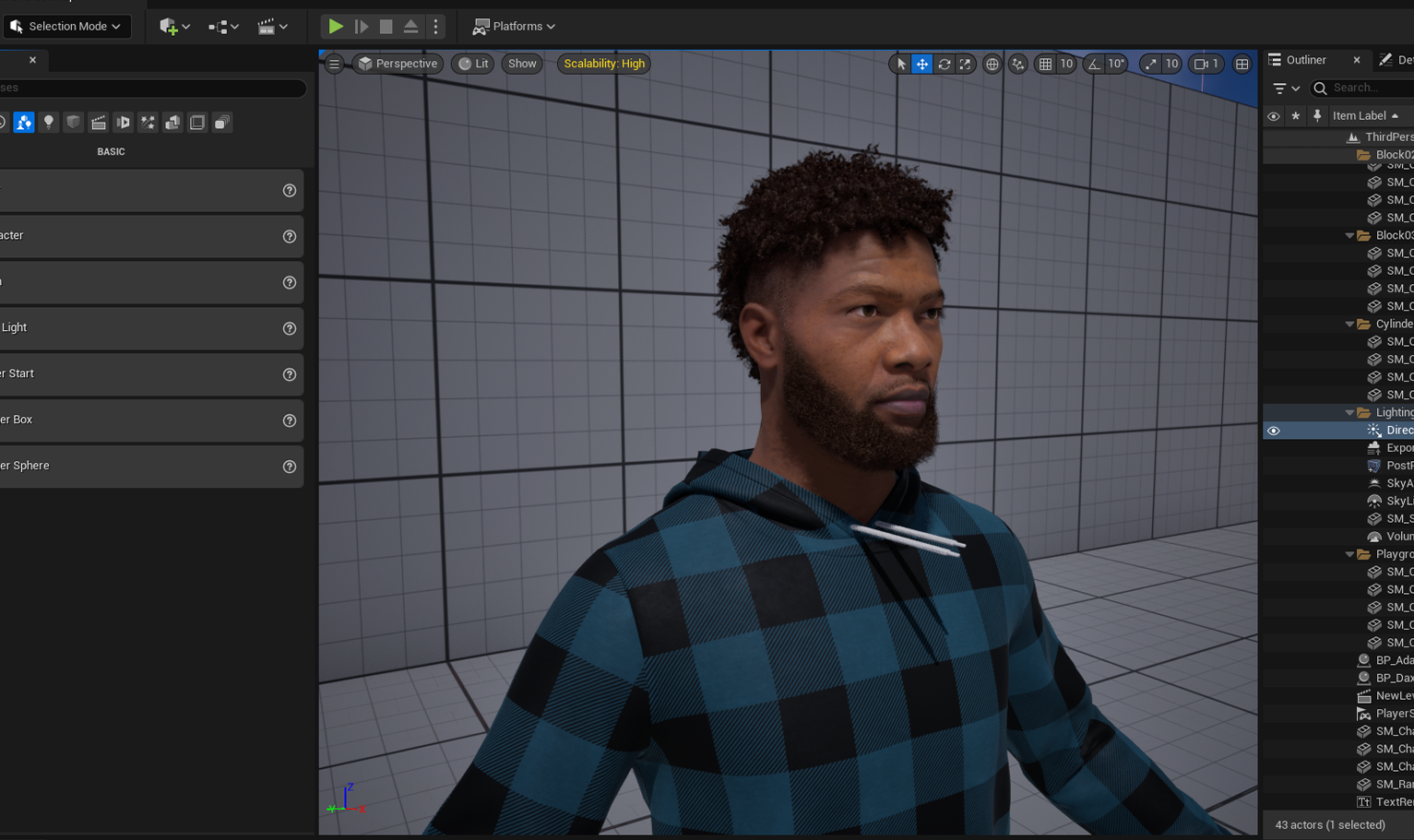Viewport: 1414px width, 840px height.
Task: Open play options three-dot menu
Action: coord(435,27)
